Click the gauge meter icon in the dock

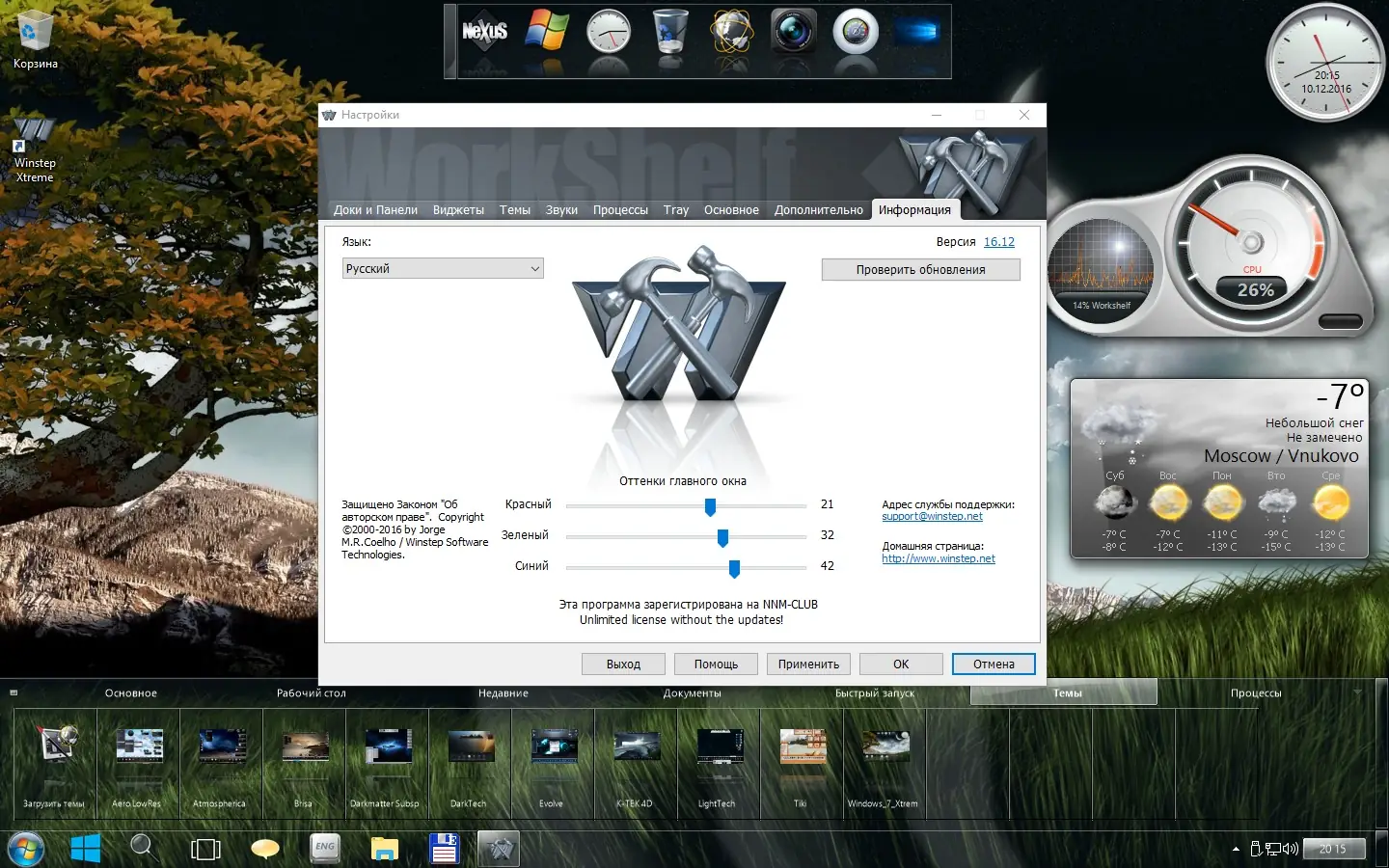856,31
